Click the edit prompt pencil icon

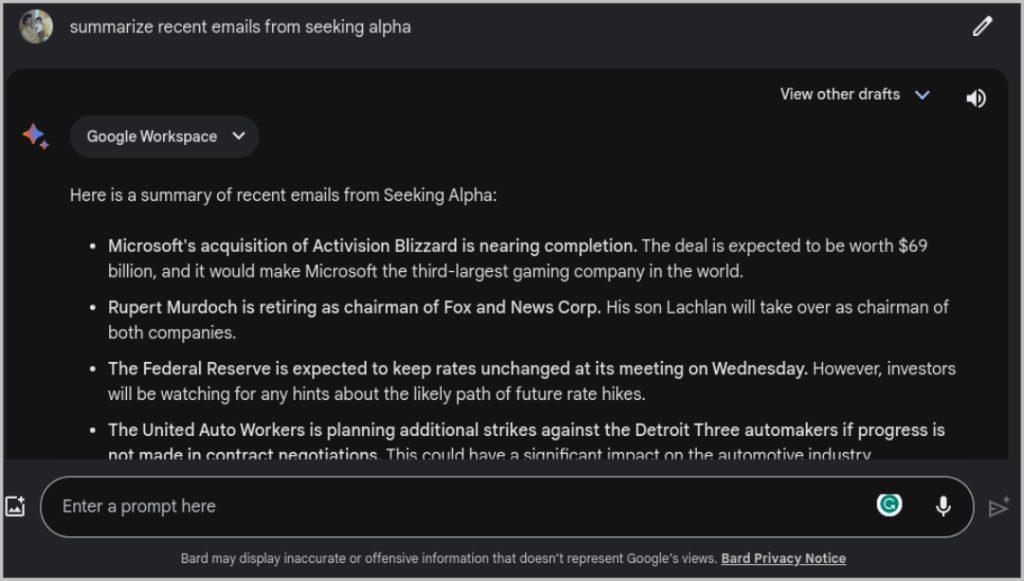click(982, 27)
